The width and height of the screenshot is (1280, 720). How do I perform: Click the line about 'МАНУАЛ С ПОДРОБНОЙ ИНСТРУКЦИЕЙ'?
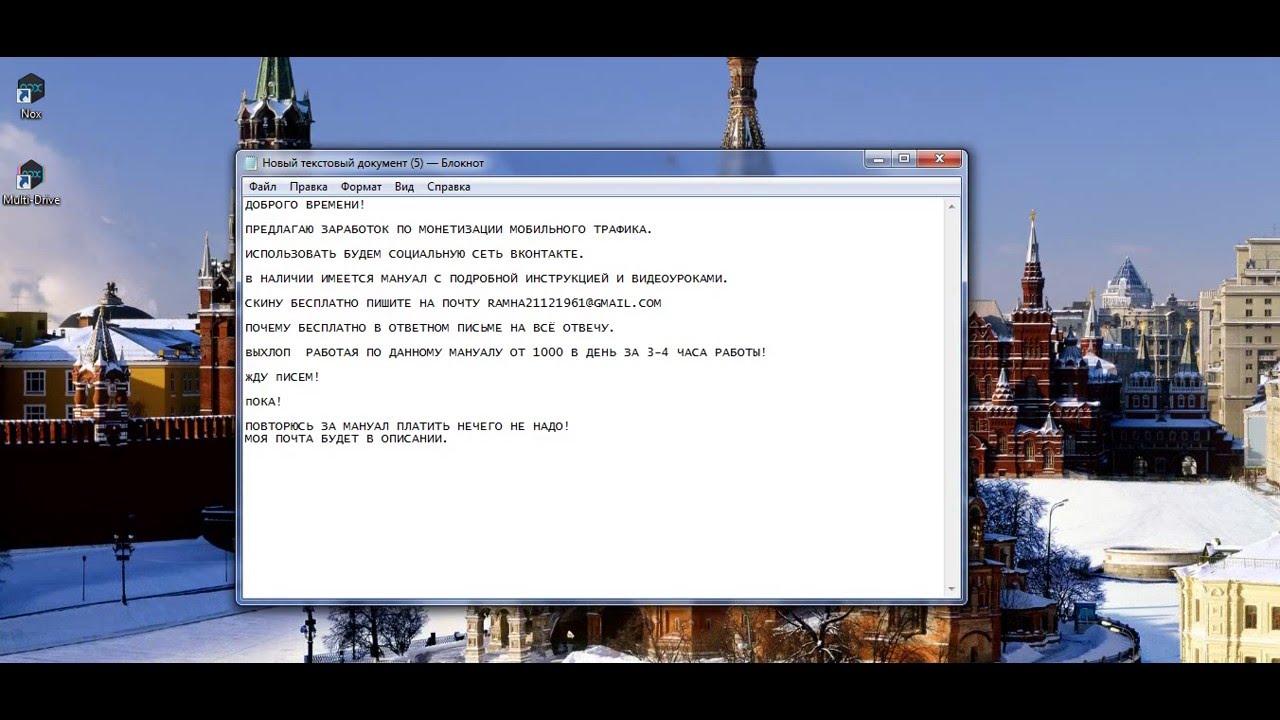[486, 279]
